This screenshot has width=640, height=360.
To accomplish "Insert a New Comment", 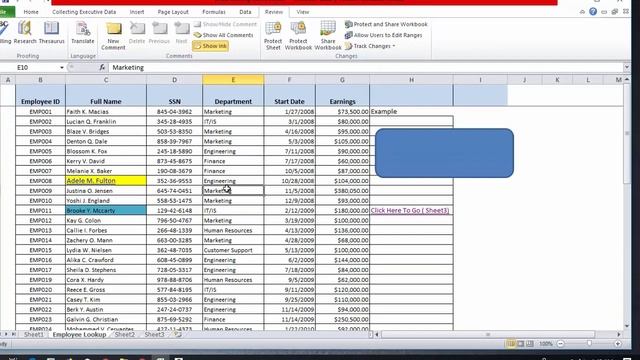I will pos(113,36).
